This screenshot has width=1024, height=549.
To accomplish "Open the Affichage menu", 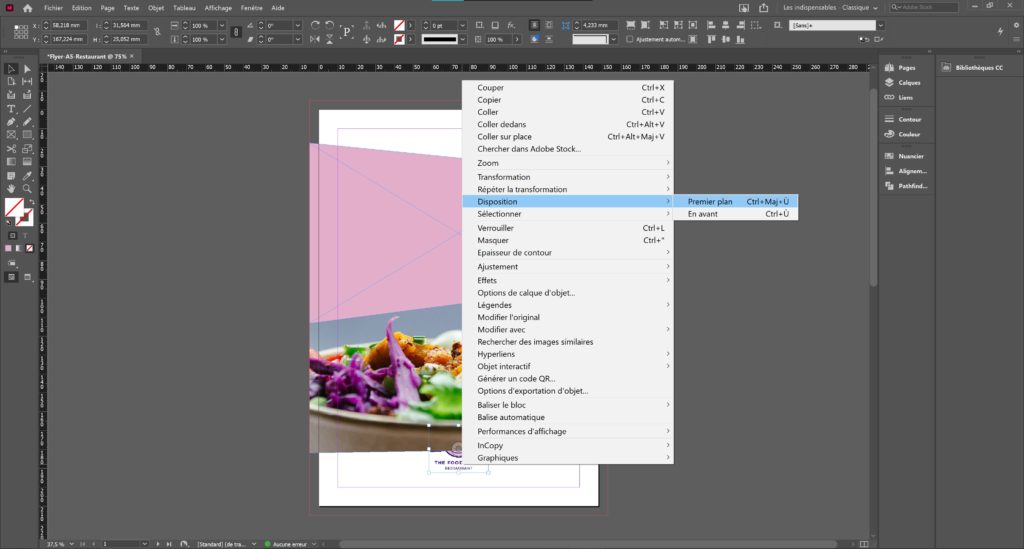I will tap(218, 8).
